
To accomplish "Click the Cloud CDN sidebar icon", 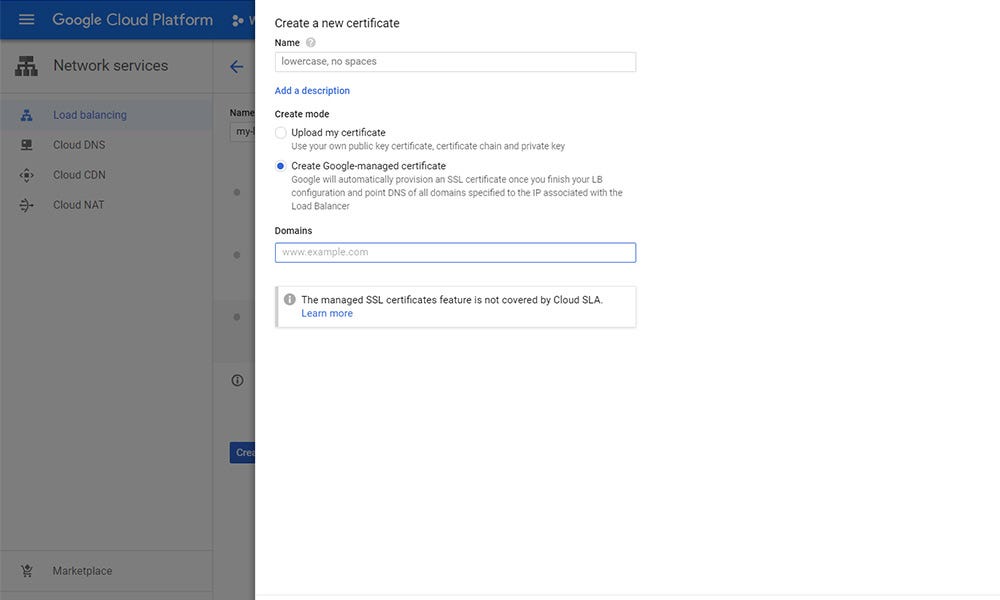I will [26, 175].
